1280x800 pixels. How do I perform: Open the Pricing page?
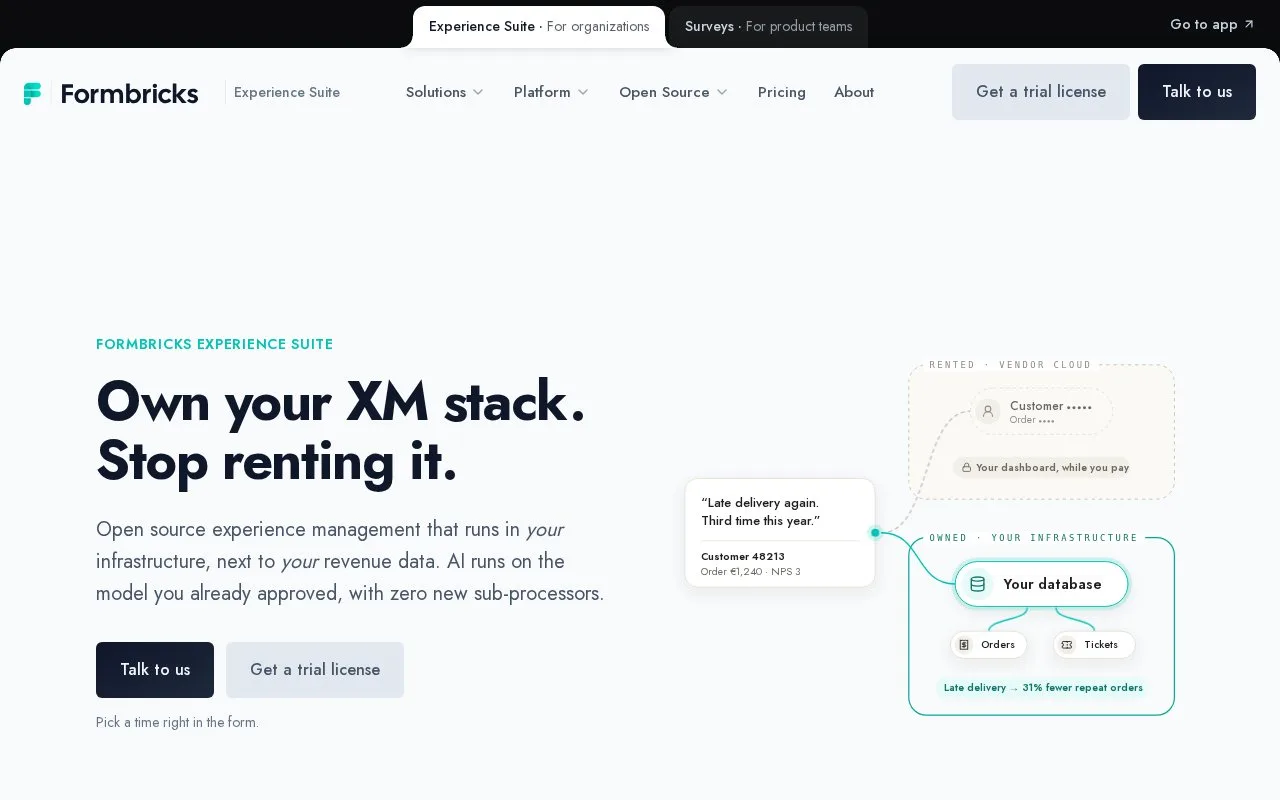pos(782,92)
